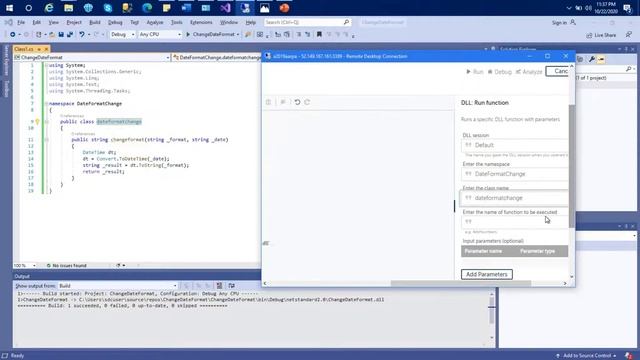Open the Extensions menu

(x=201, y=22)
